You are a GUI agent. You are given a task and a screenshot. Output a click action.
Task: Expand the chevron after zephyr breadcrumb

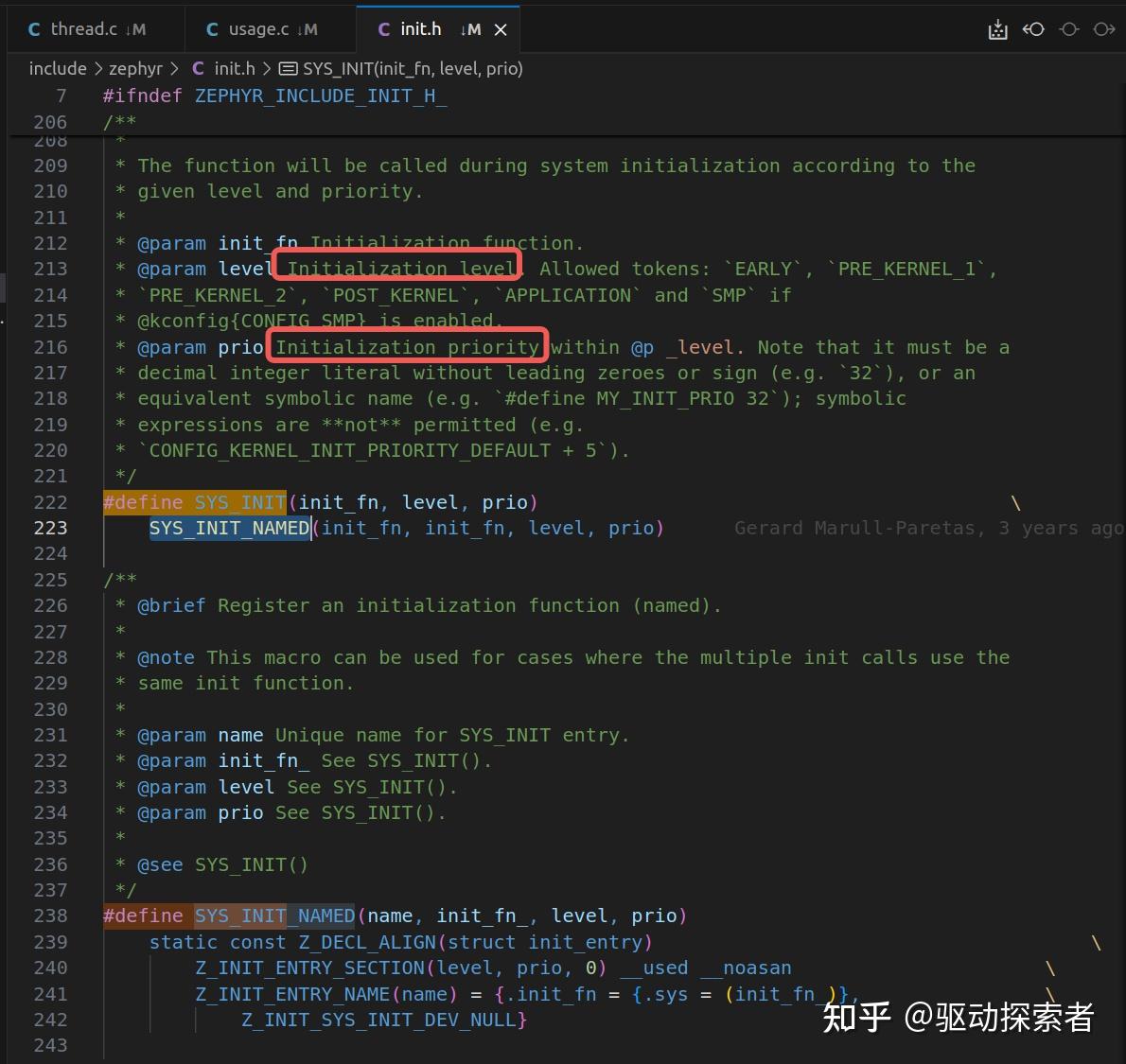pyautogui.click(x=174, y=69)
